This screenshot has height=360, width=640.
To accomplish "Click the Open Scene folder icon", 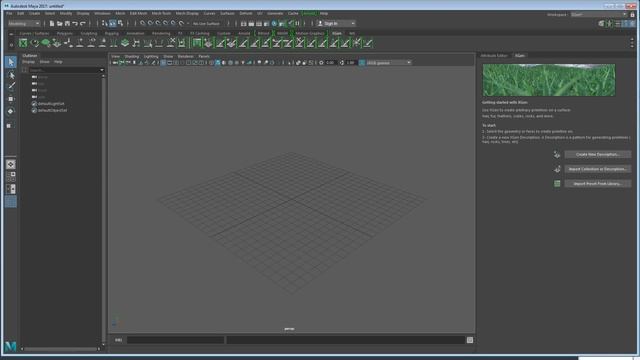I will [x=60, y=24].
